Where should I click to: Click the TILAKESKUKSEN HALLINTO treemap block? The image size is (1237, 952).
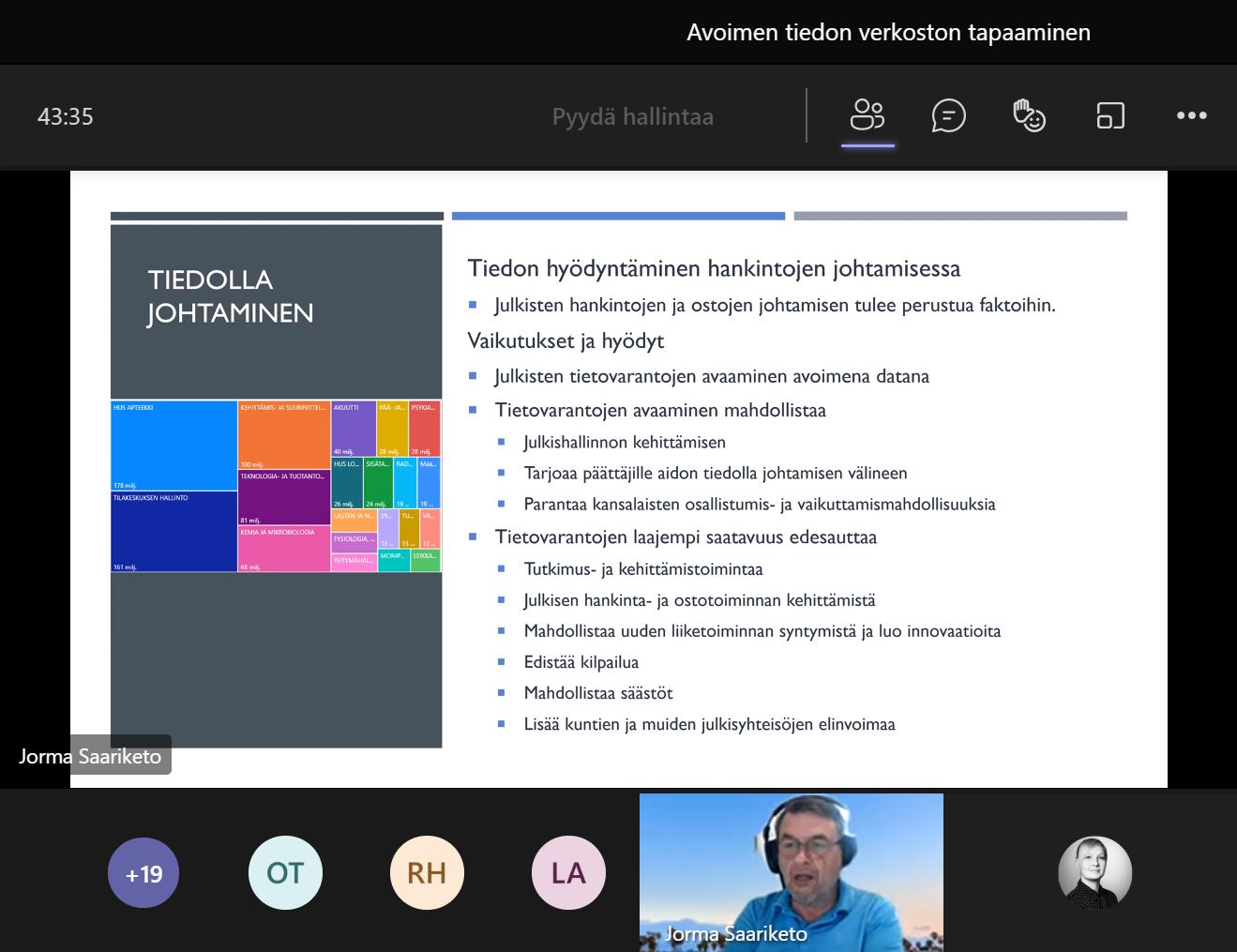click(x=173, y=532)
